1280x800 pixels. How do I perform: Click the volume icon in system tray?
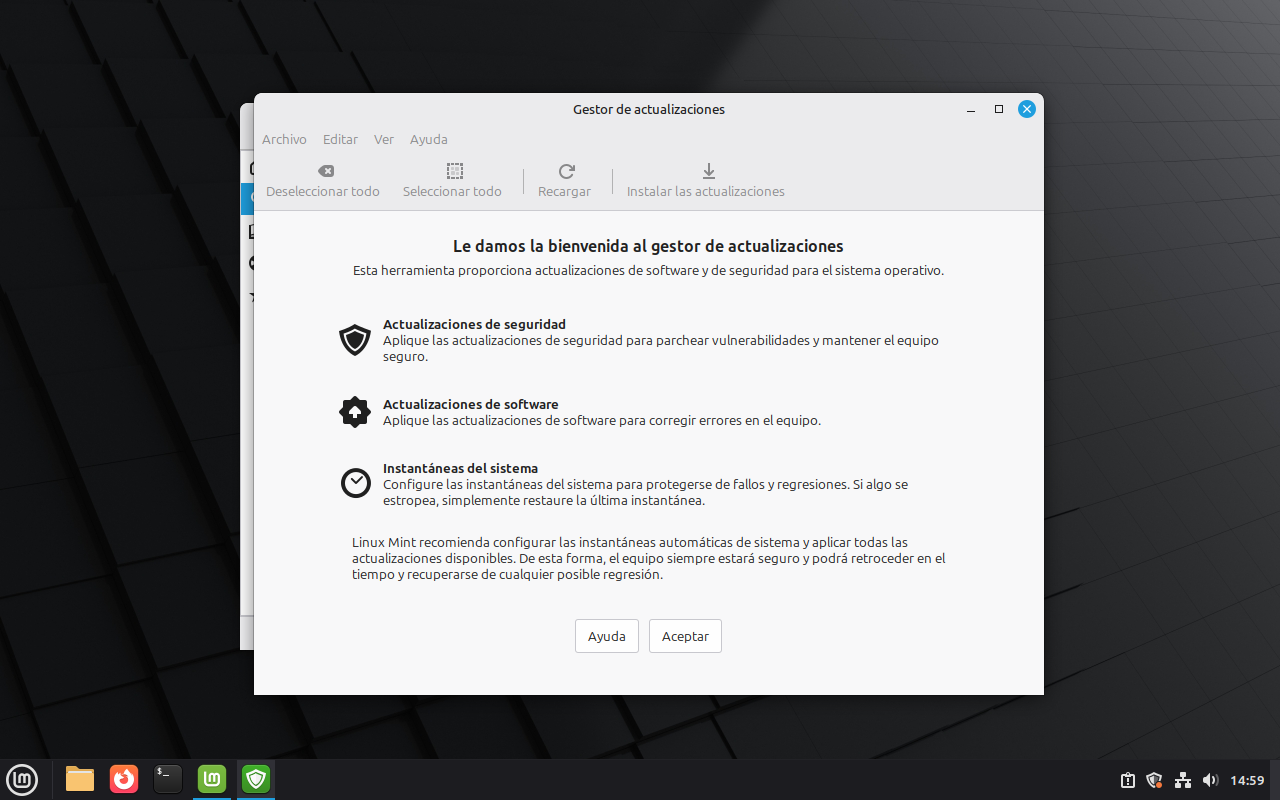click(1210, 780)
